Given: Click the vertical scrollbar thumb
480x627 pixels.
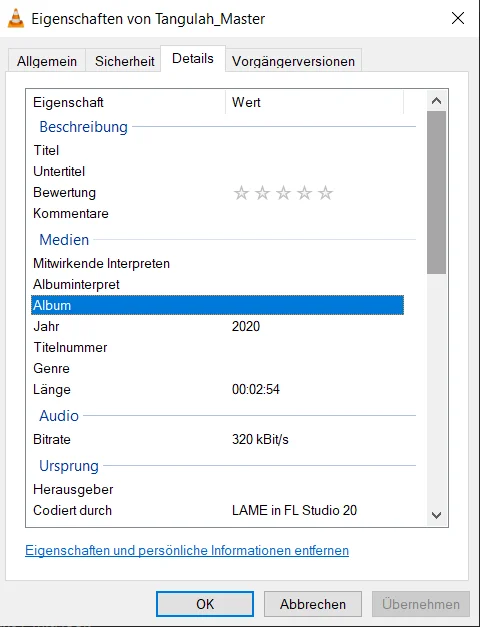Looking at the screenshot, I should pos(436,193).
